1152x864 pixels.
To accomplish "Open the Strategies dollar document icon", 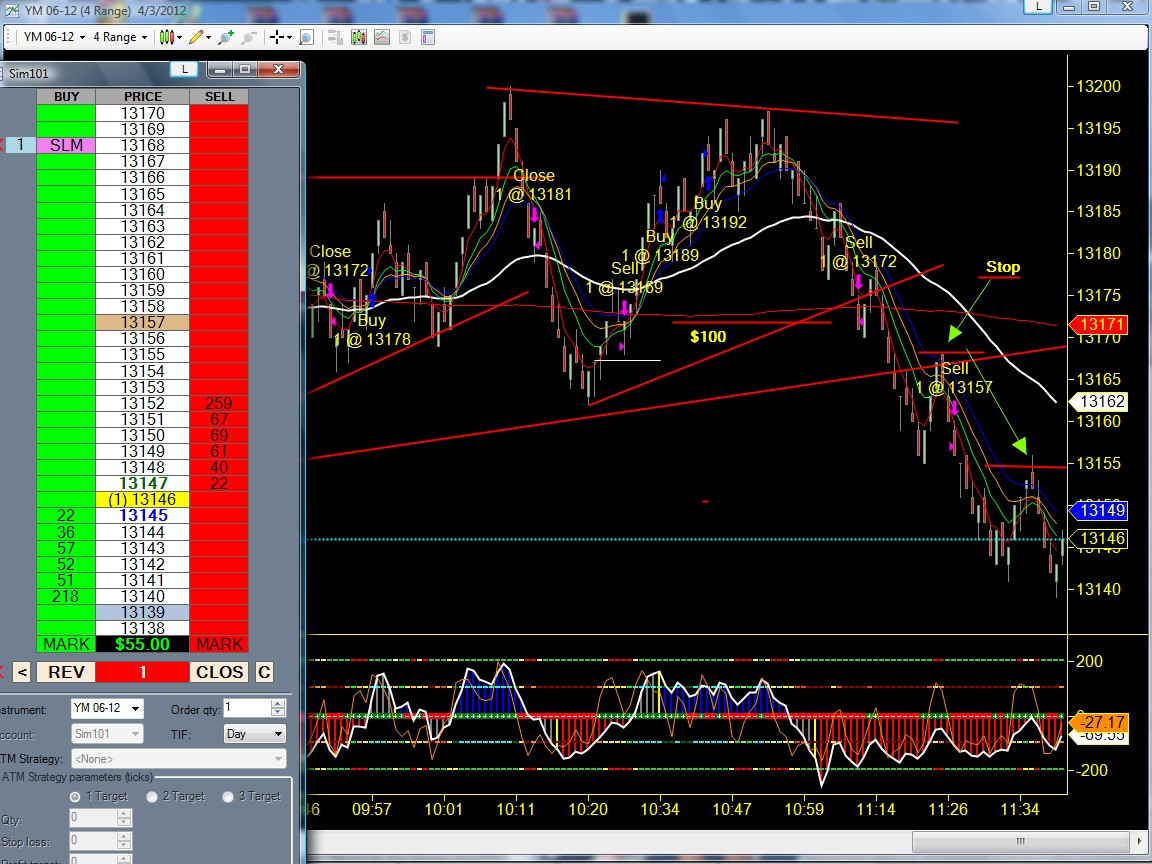I will [405, 37].
